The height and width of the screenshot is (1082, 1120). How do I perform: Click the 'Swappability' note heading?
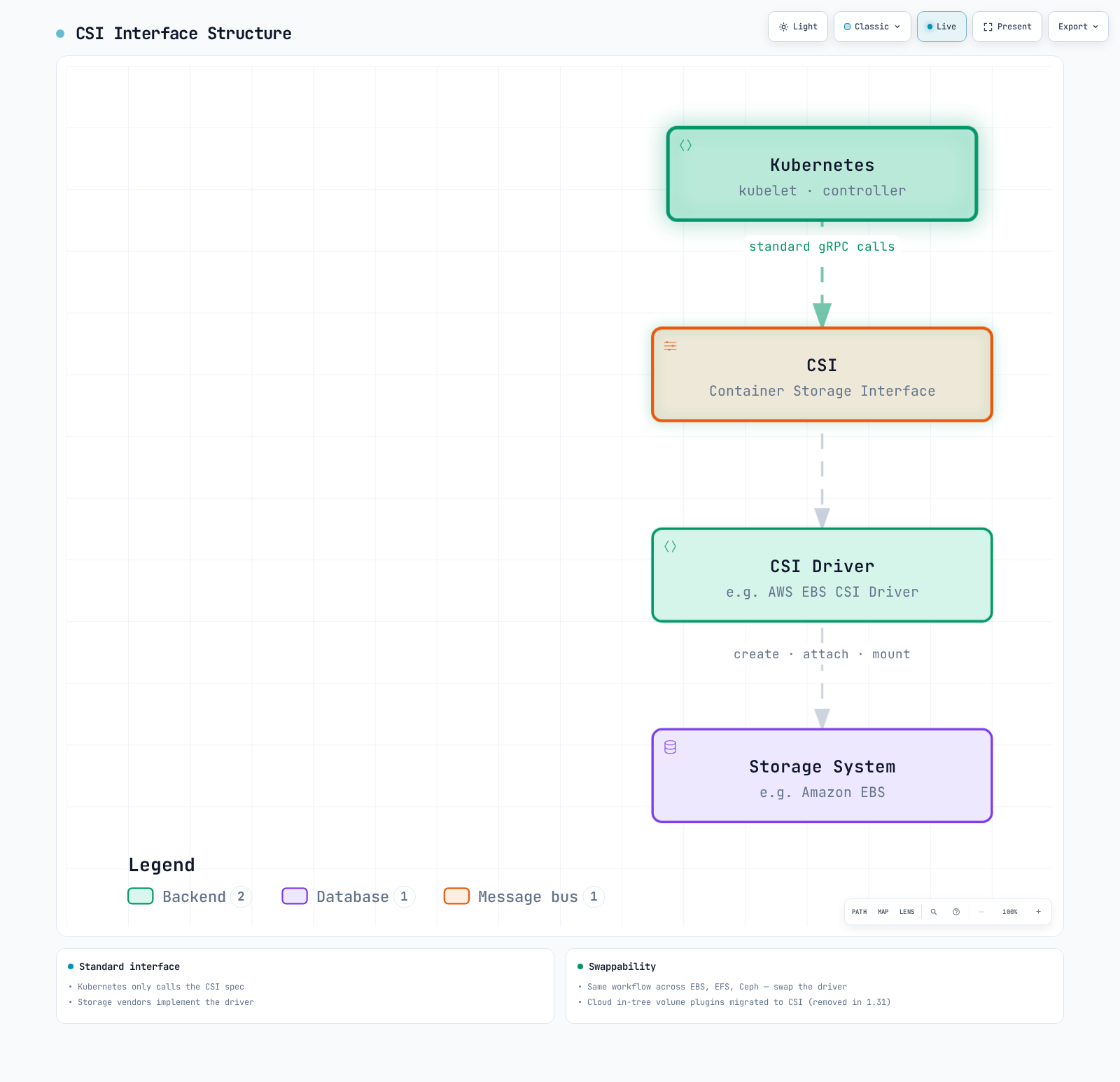click(622, 966)
